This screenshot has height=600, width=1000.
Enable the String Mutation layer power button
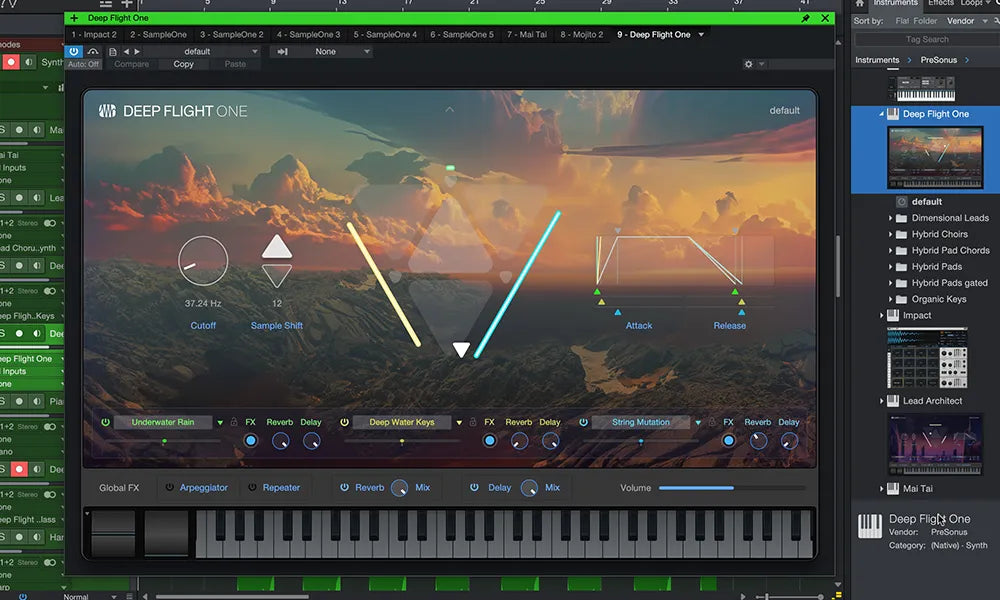point(584,422)
